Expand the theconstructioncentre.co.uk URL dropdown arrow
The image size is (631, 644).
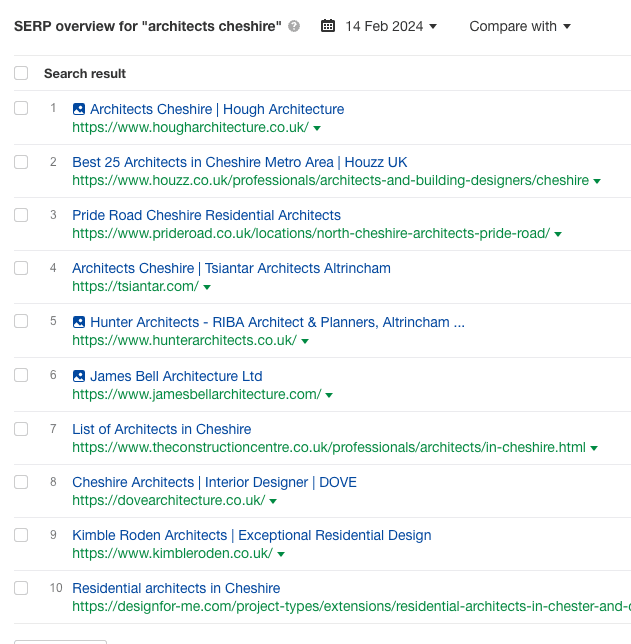tap(594, 448)
